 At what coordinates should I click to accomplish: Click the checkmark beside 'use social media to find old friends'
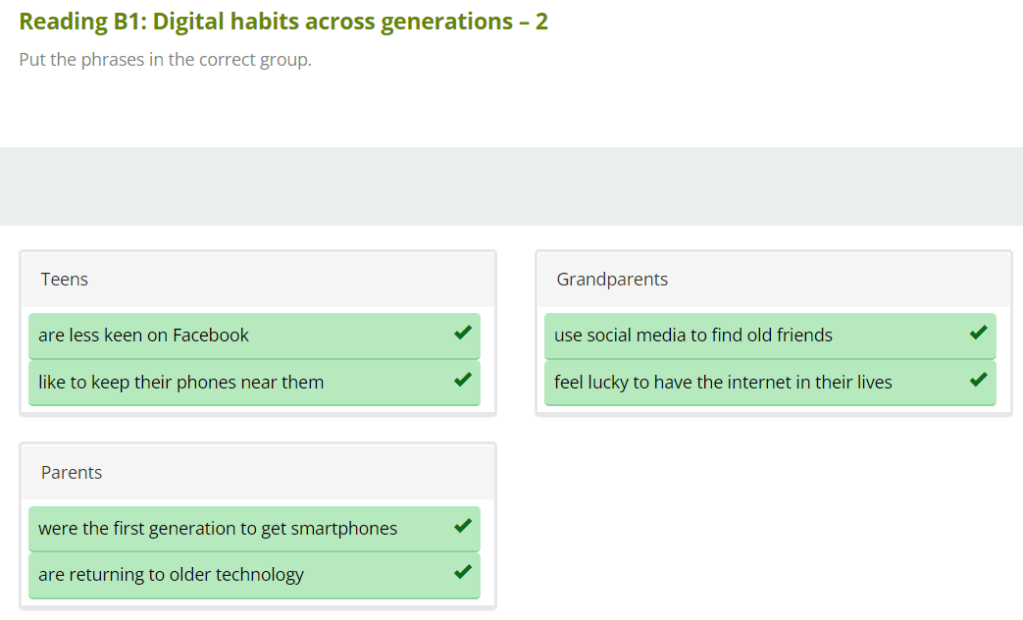click(978, 334)
